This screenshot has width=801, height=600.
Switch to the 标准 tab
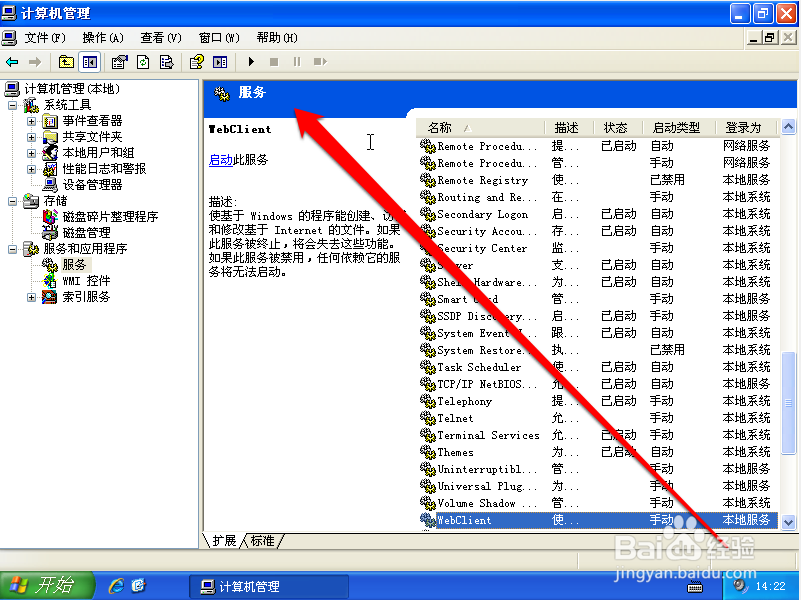click(263, 541)
